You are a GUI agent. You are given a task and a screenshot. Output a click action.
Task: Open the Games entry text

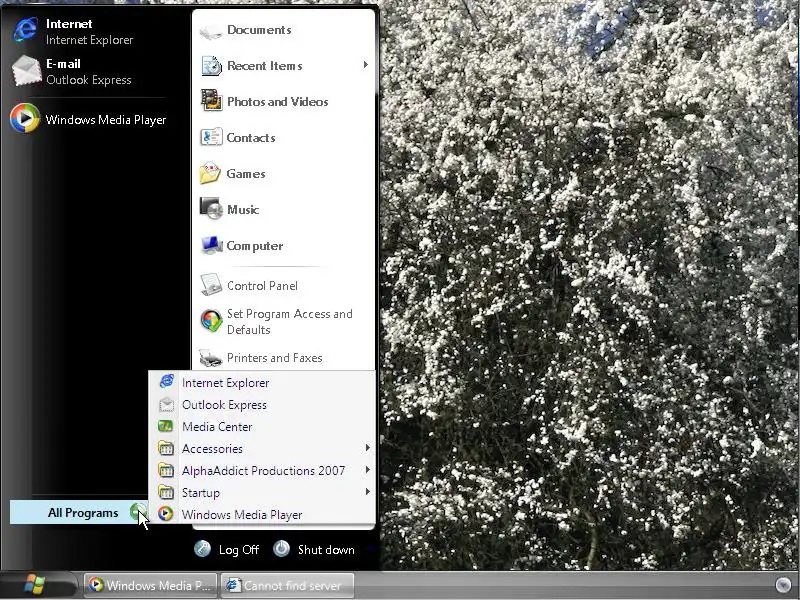(246, 174)
